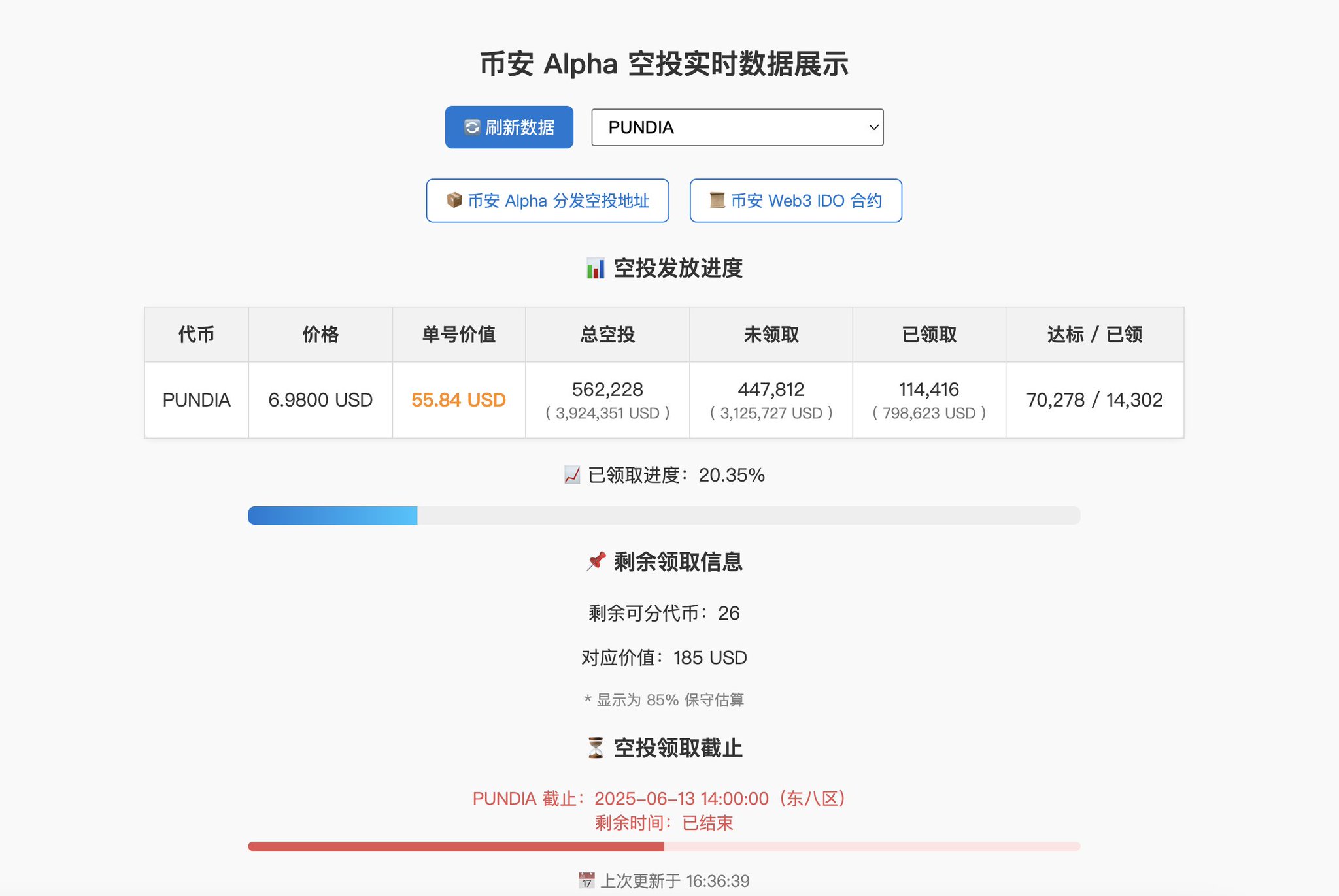Click the 未领取 column header
The height and width of the screenshot is (896, 1339).
(x=771, y=335)
